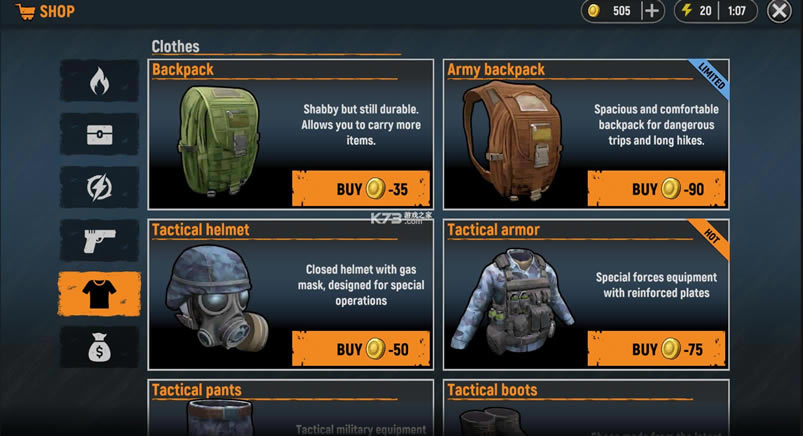Click the gold coin balance icon
The image size is (803, 436).
pyautogui.click(x=594, y=11)
